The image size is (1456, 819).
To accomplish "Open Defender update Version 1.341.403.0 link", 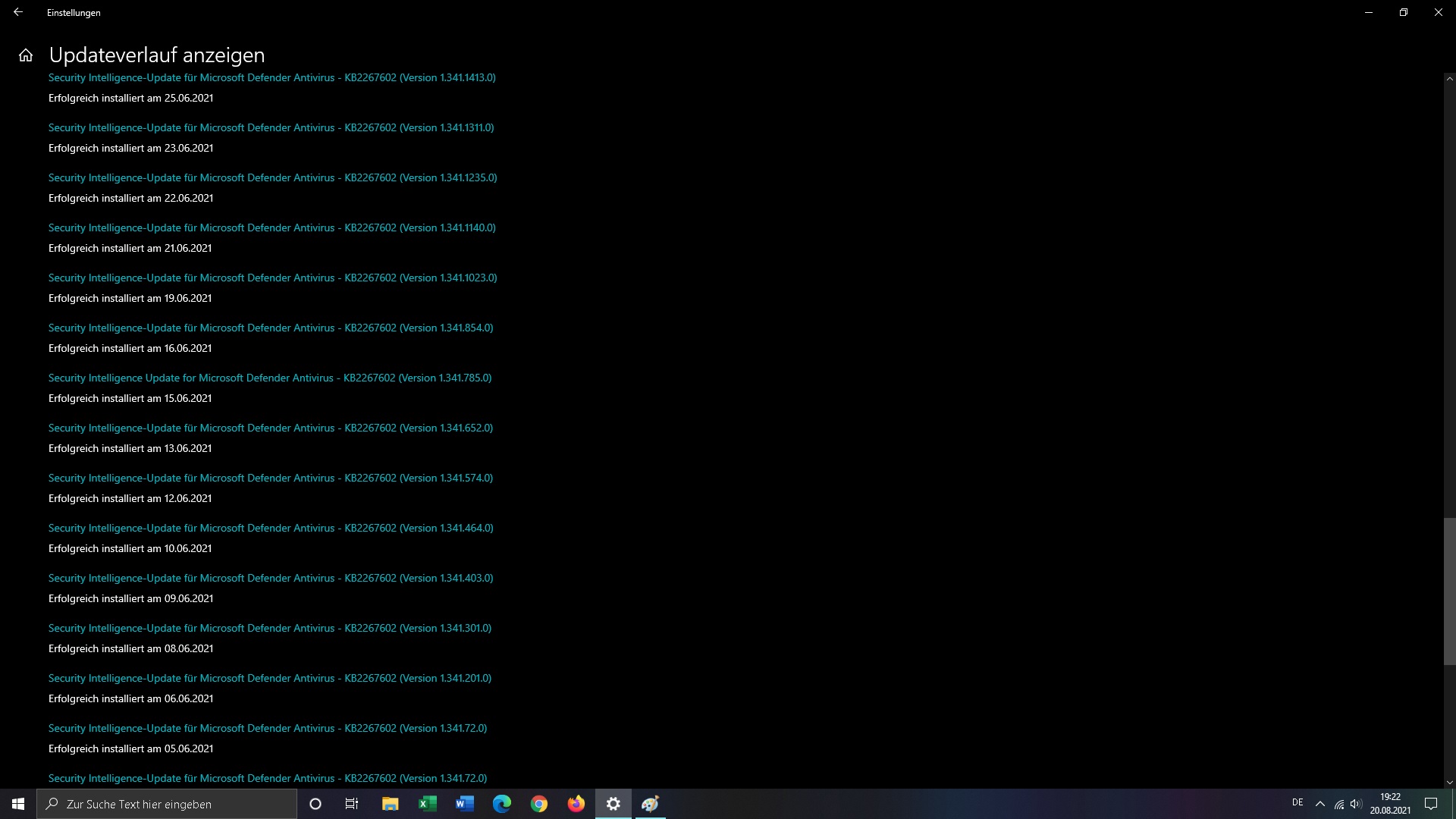I will (x=271, y=578).
